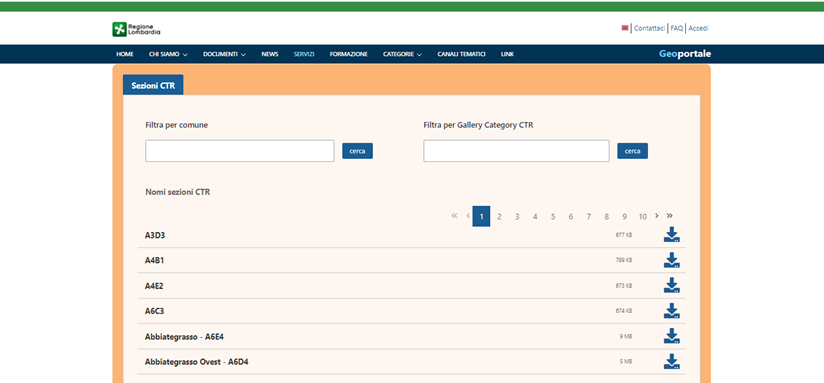Go to pagination page 6

click(x=571, y=216)
